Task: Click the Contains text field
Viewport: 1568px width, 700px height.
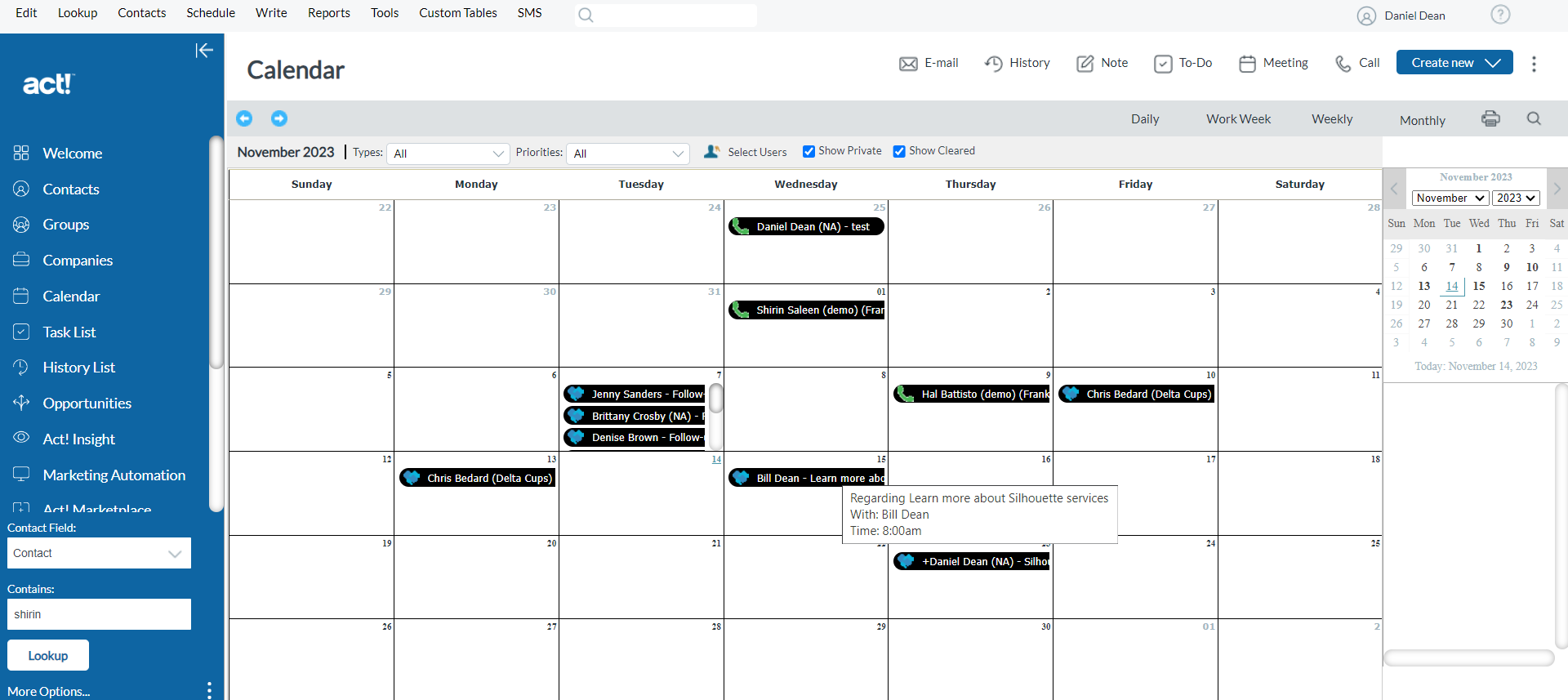Action: [x=99, y=614]
